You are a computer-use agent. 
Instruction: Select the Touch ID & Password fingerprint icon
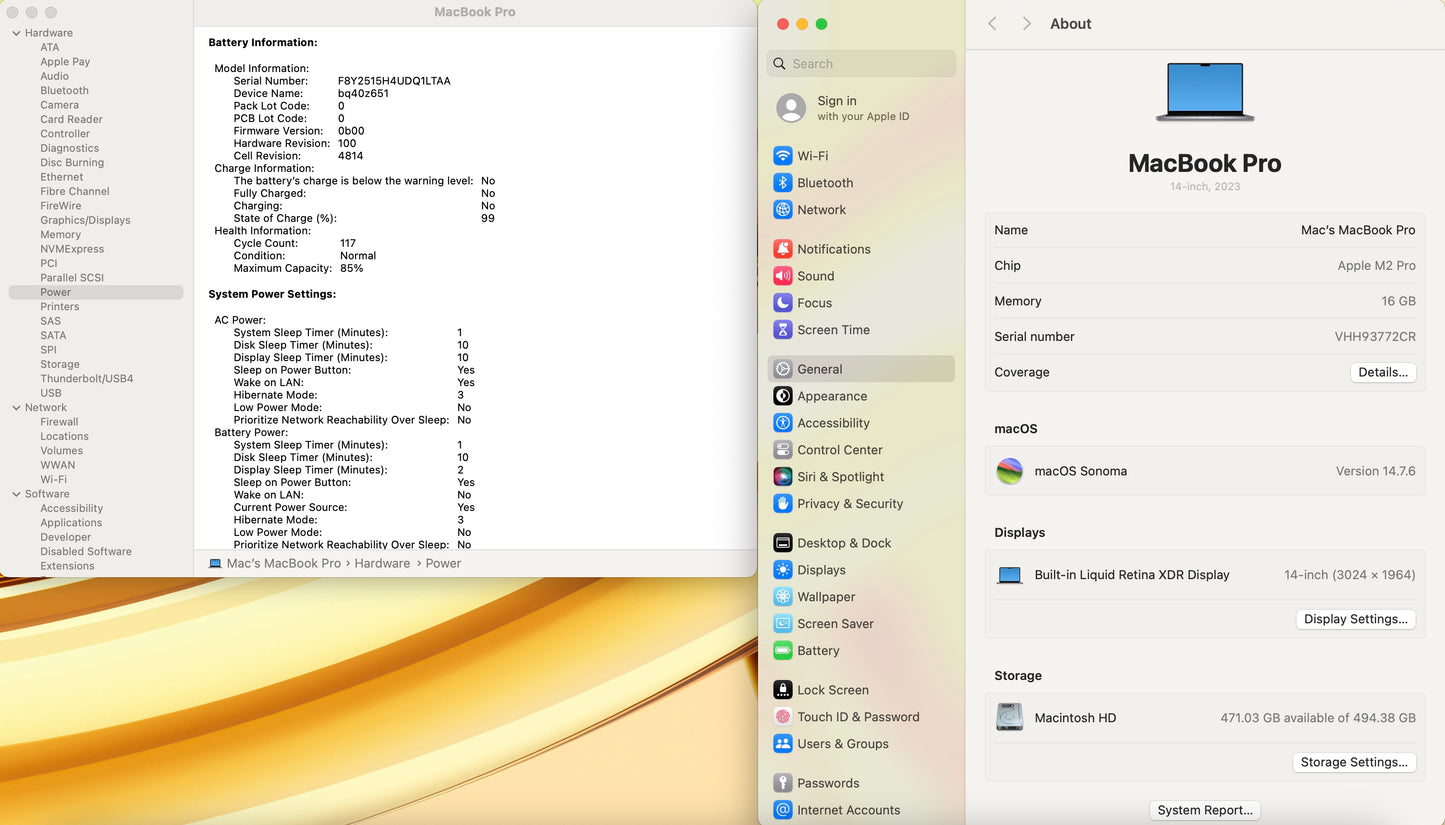click(x=783, y=717)
